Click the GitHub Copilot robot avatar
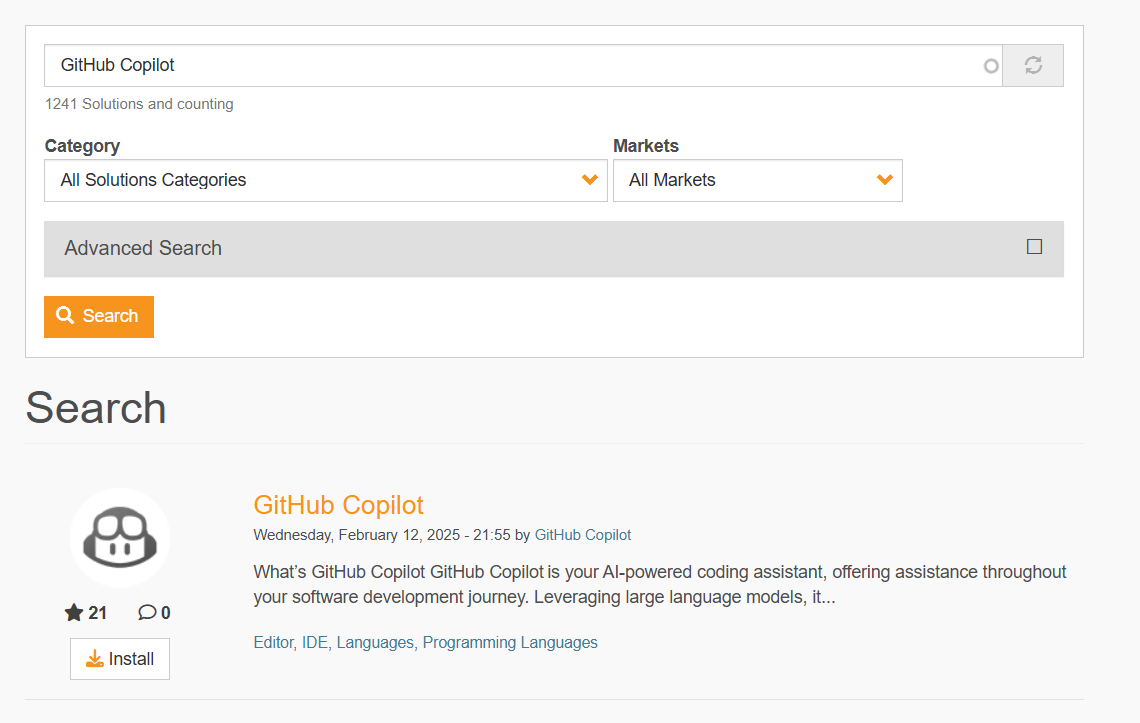Viewport: 1140px width, 723px height. tap(120, 537)
